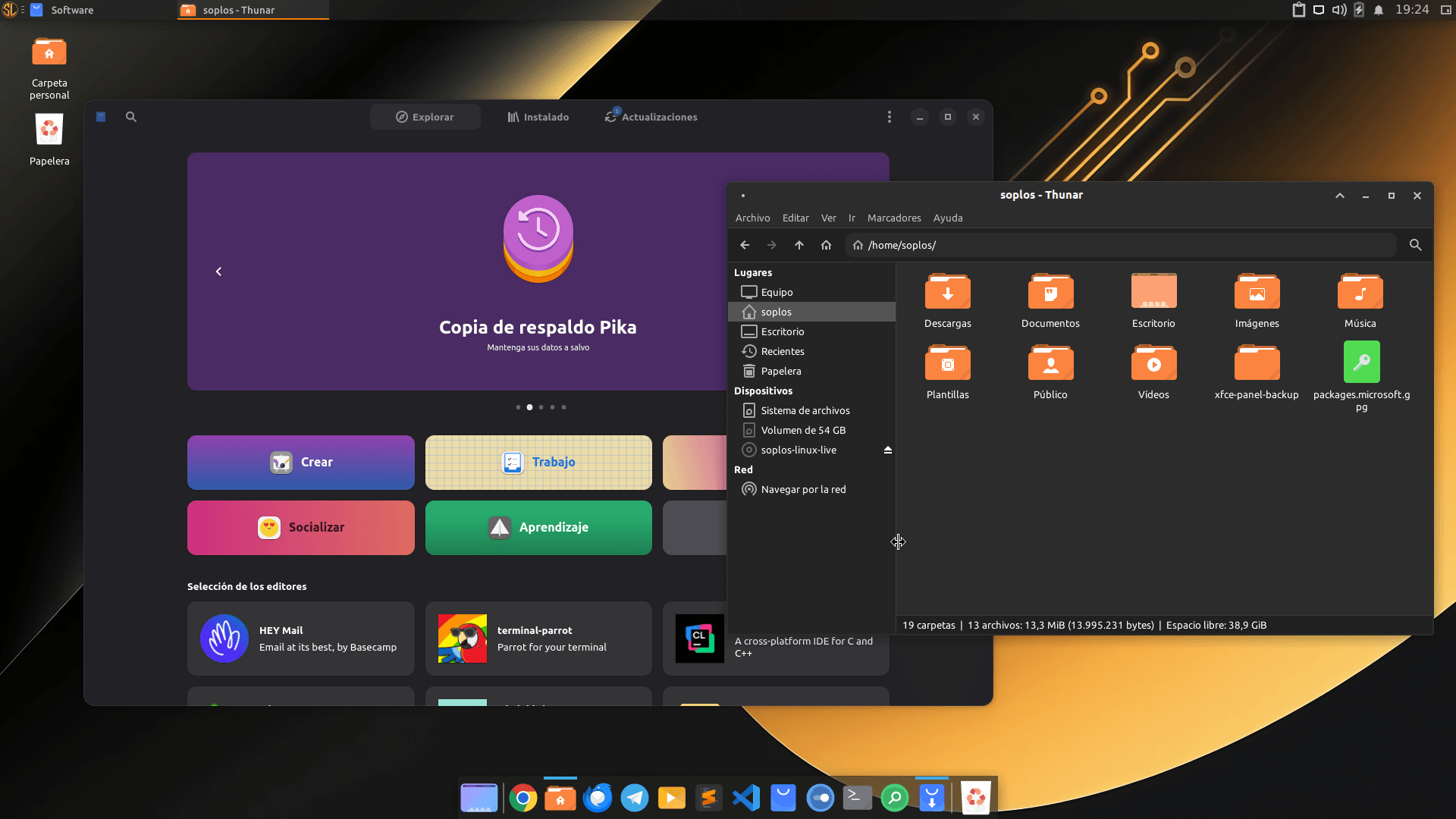Launch Visual Studio Code from the dock

[746, 798]
